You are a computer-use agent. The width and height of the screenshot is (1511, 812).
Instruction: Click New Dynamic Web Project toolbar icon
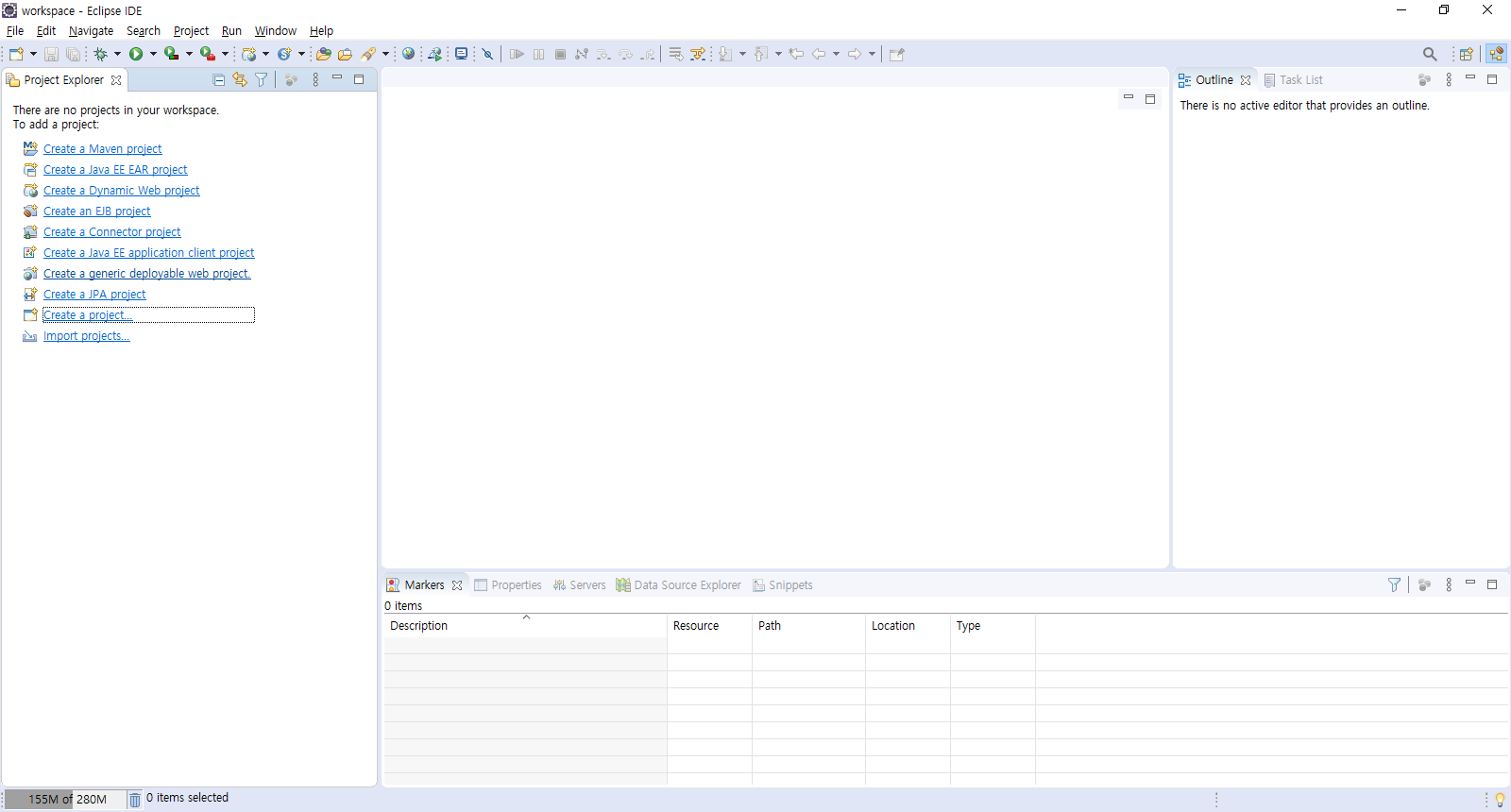(x=248, y=54)
